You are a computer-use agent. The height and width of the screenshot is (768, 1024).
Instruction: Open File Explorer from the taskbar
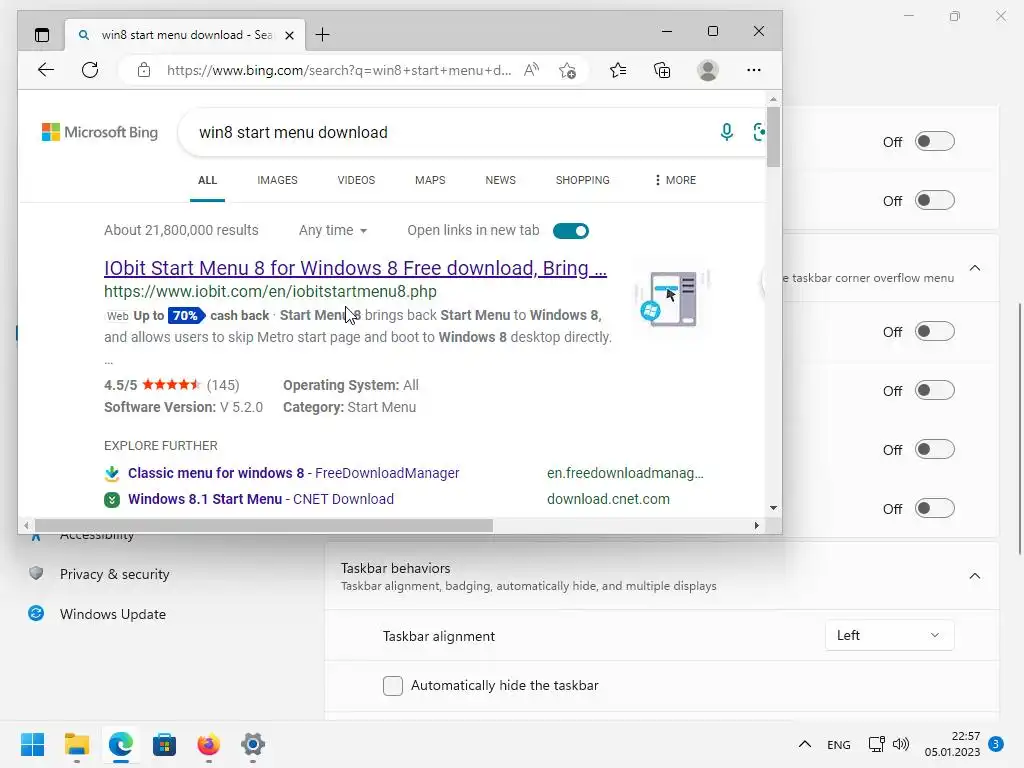click(x=77, y=744)
